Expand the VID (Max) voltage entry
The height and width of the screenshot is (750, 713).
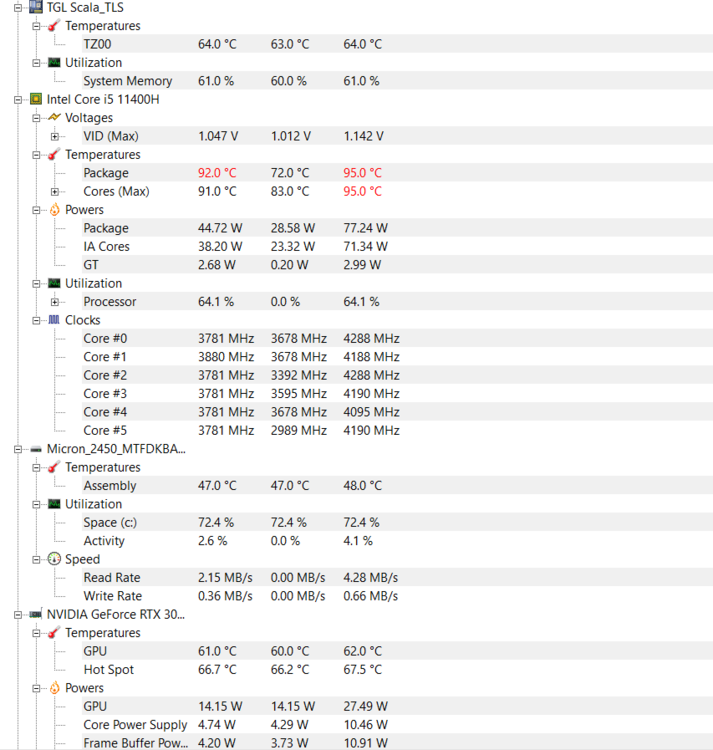[55, 136]
